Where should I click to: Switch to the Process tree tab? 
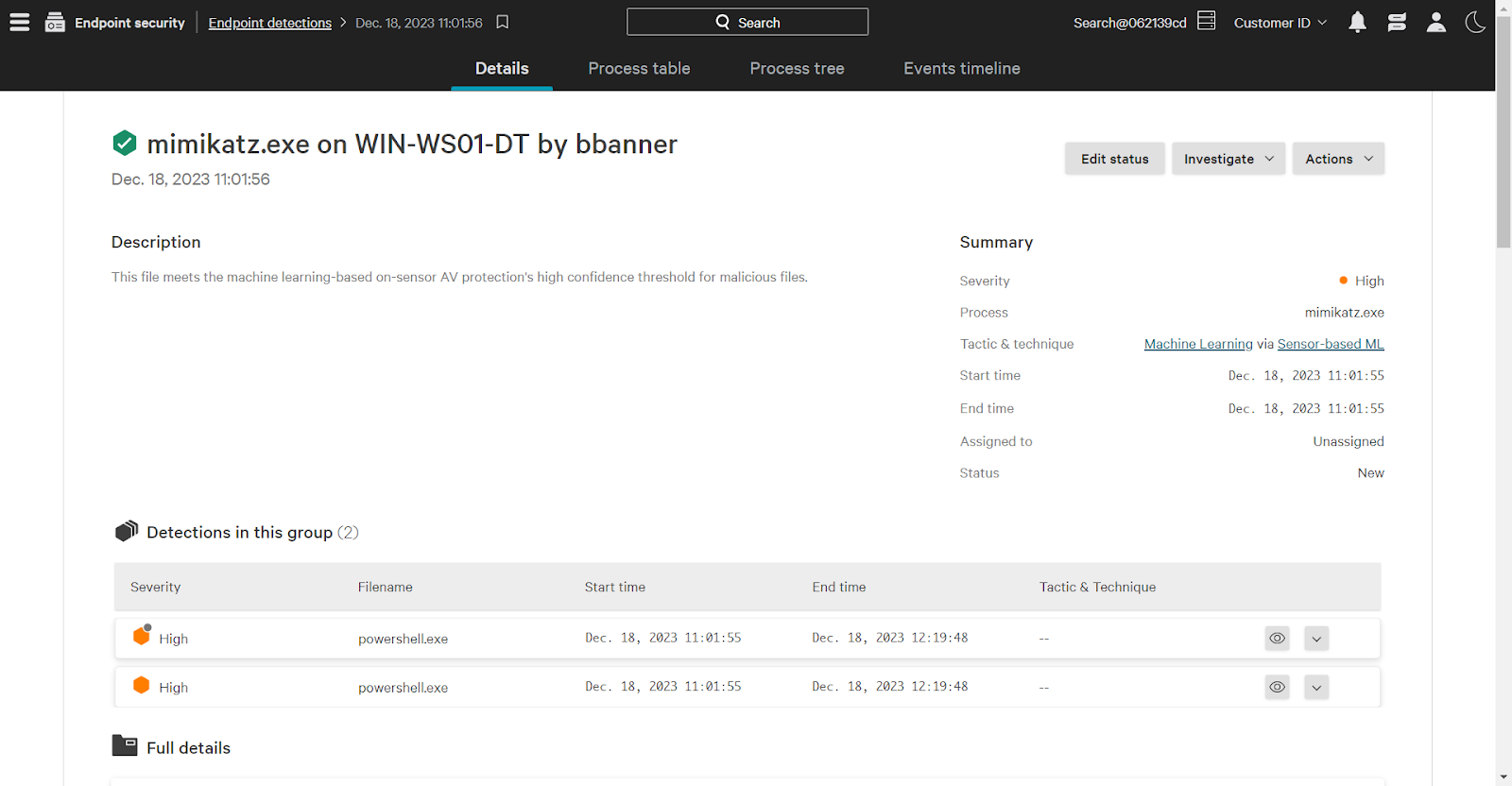click(797, 68)
